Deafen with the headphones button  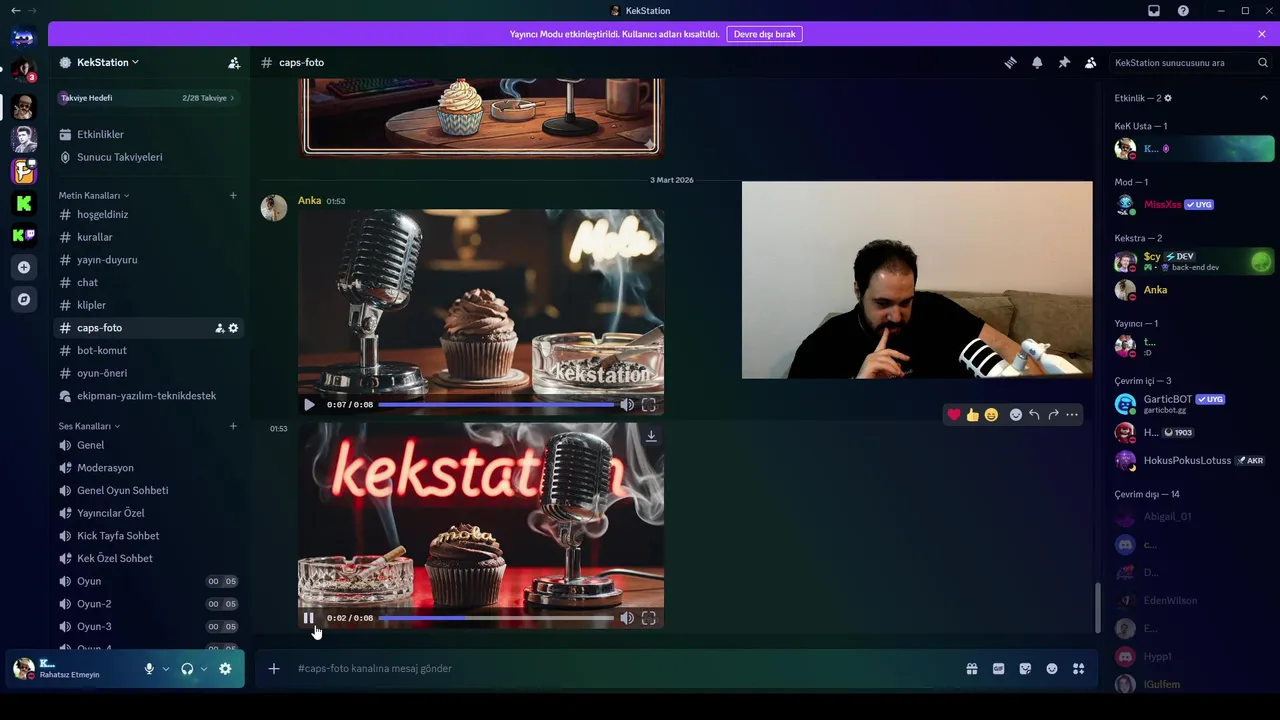pos(187,669)
